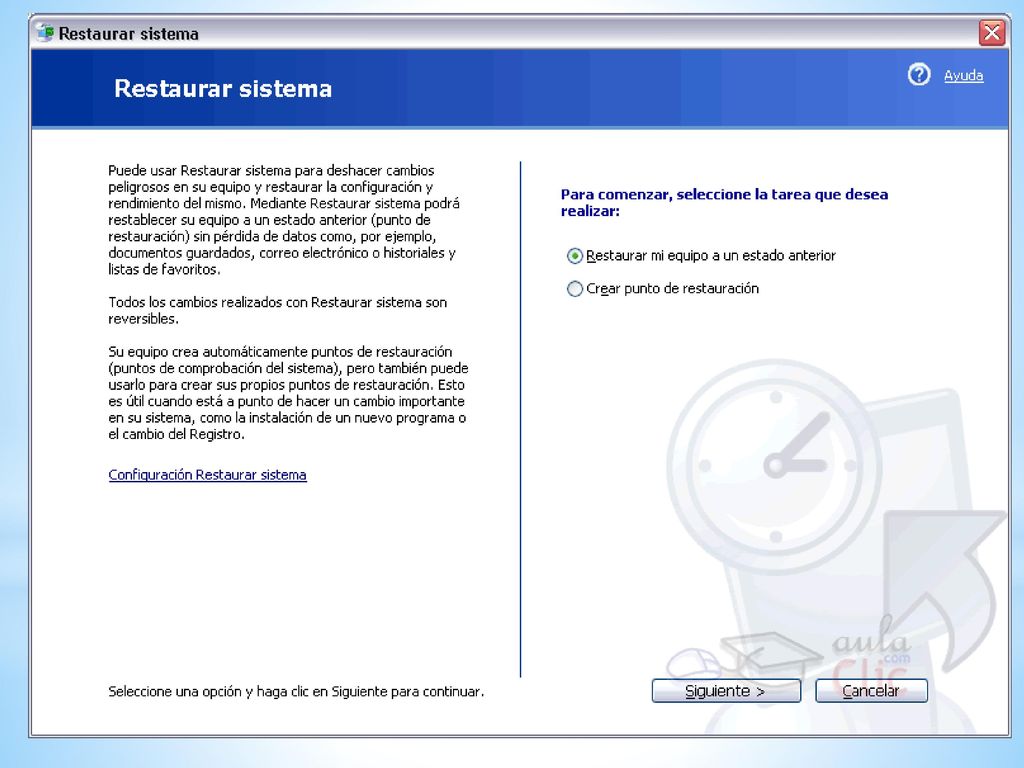Click the Restaurar sistema title bar icon
This screenshot has width=1024, height=768.
pos(44,33)
